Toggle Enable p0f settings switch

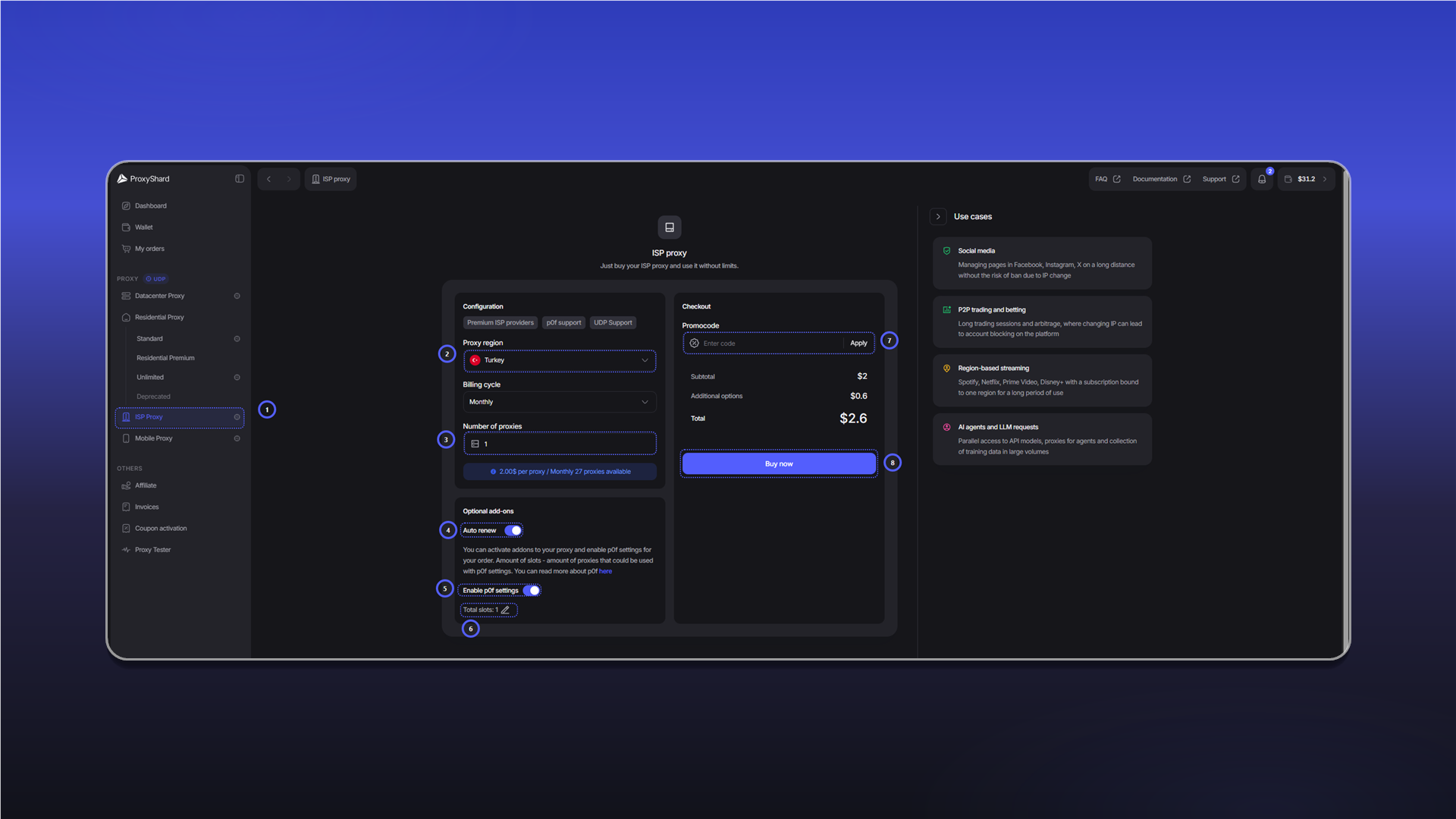point(532,590)
